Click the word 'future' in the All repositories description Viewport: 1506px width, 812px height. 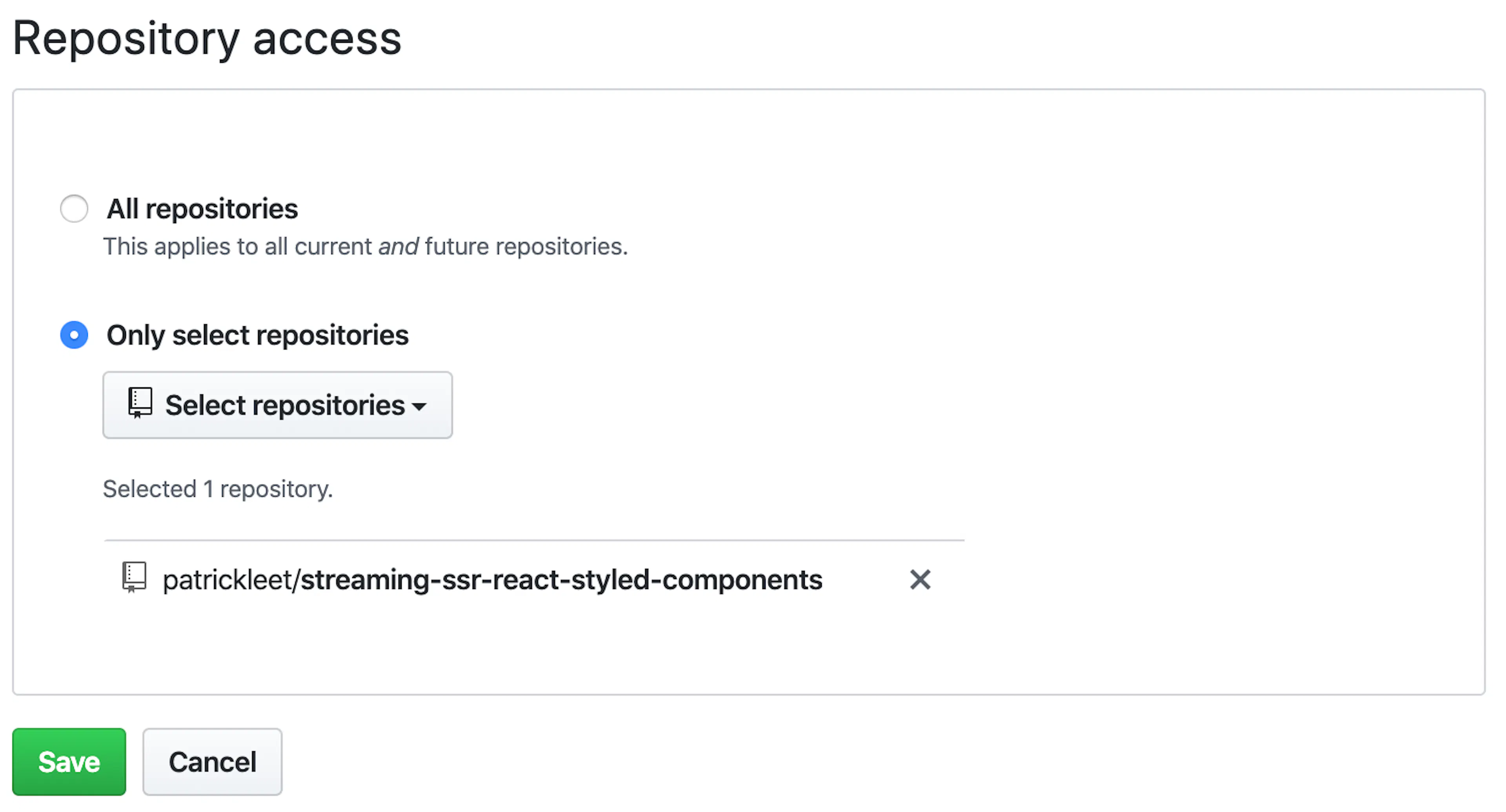457,247
